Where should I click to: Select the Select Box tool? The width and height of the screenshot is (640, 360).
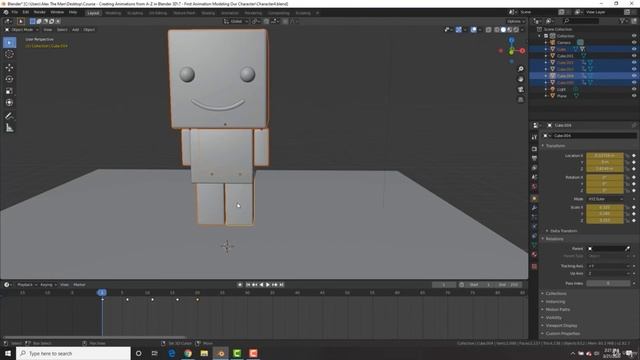[9, 42]
